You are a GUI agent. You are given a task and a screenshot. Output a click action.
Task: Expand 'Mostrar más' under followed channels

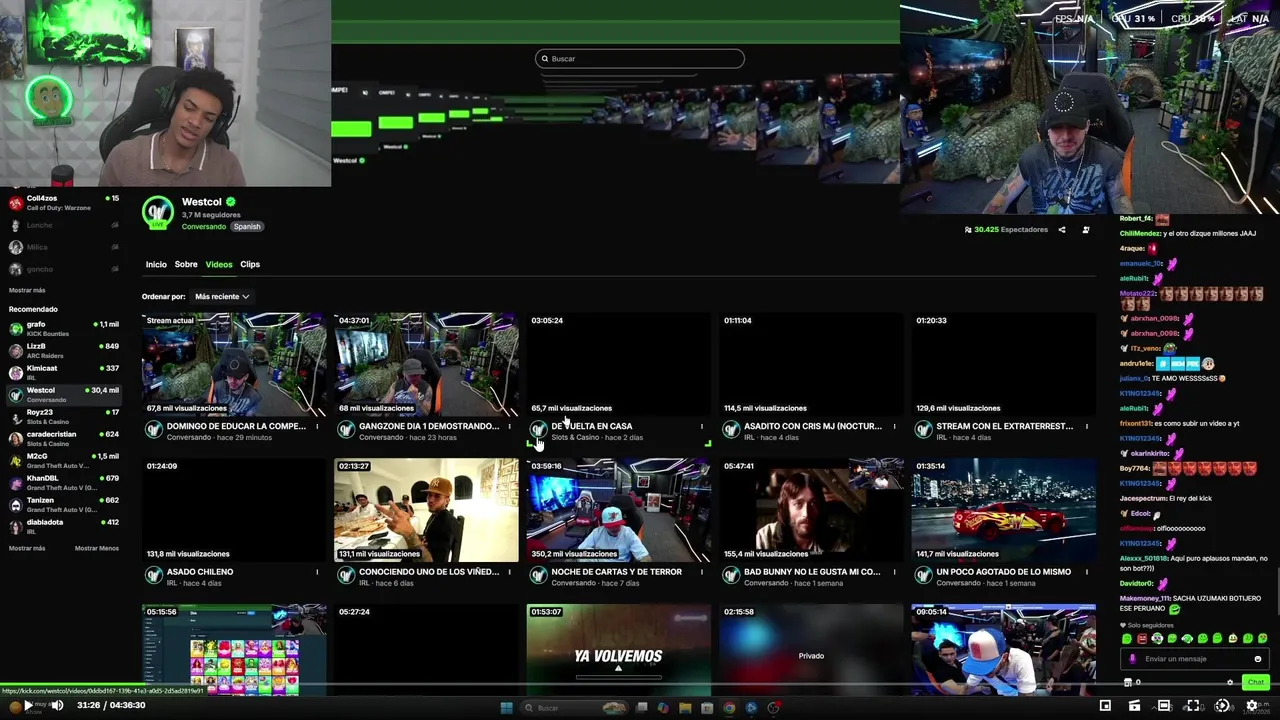pyautogui.click(x=27, y=290)
